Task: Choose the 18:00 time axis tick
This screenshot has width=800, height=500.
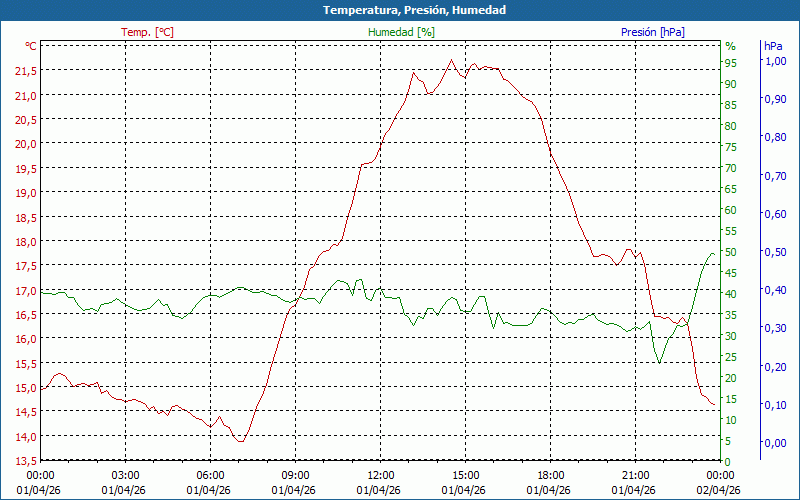Action: 550,475
